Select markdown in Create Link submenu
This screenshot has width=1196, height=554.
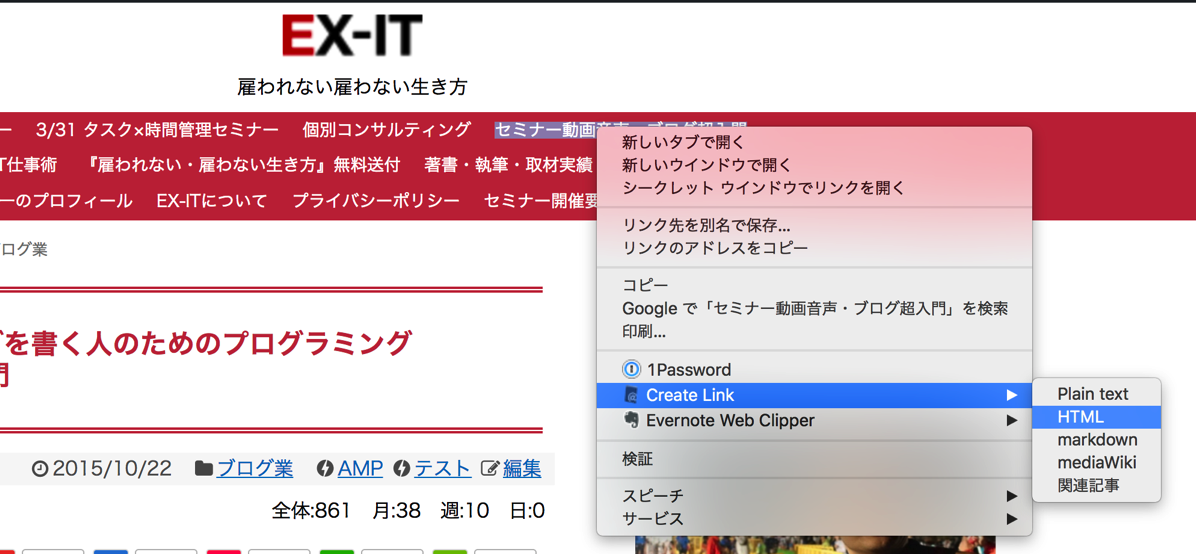click(x=1096, y=440)
